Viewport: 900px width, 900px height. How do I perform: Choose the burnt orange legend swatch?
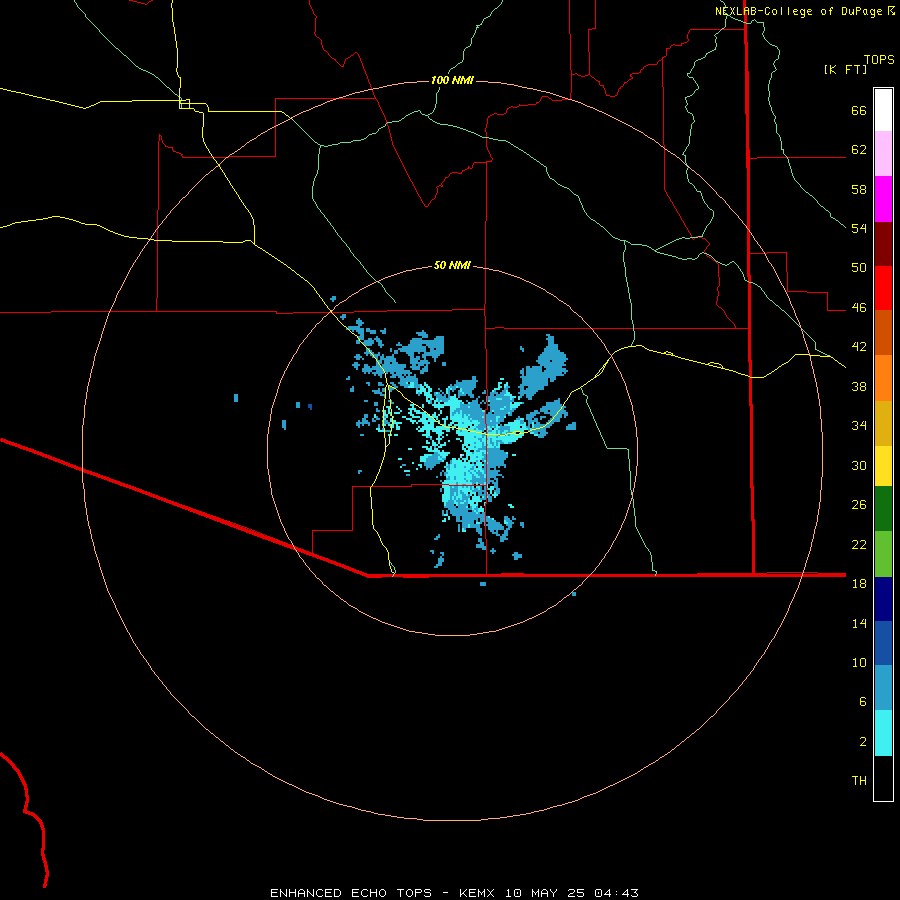(883, 333)
